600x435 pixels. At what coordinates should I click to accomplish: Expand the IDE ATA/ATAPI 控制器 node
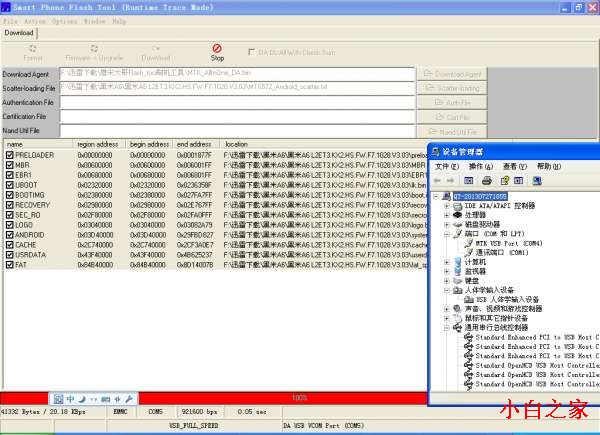coord(447,206)
